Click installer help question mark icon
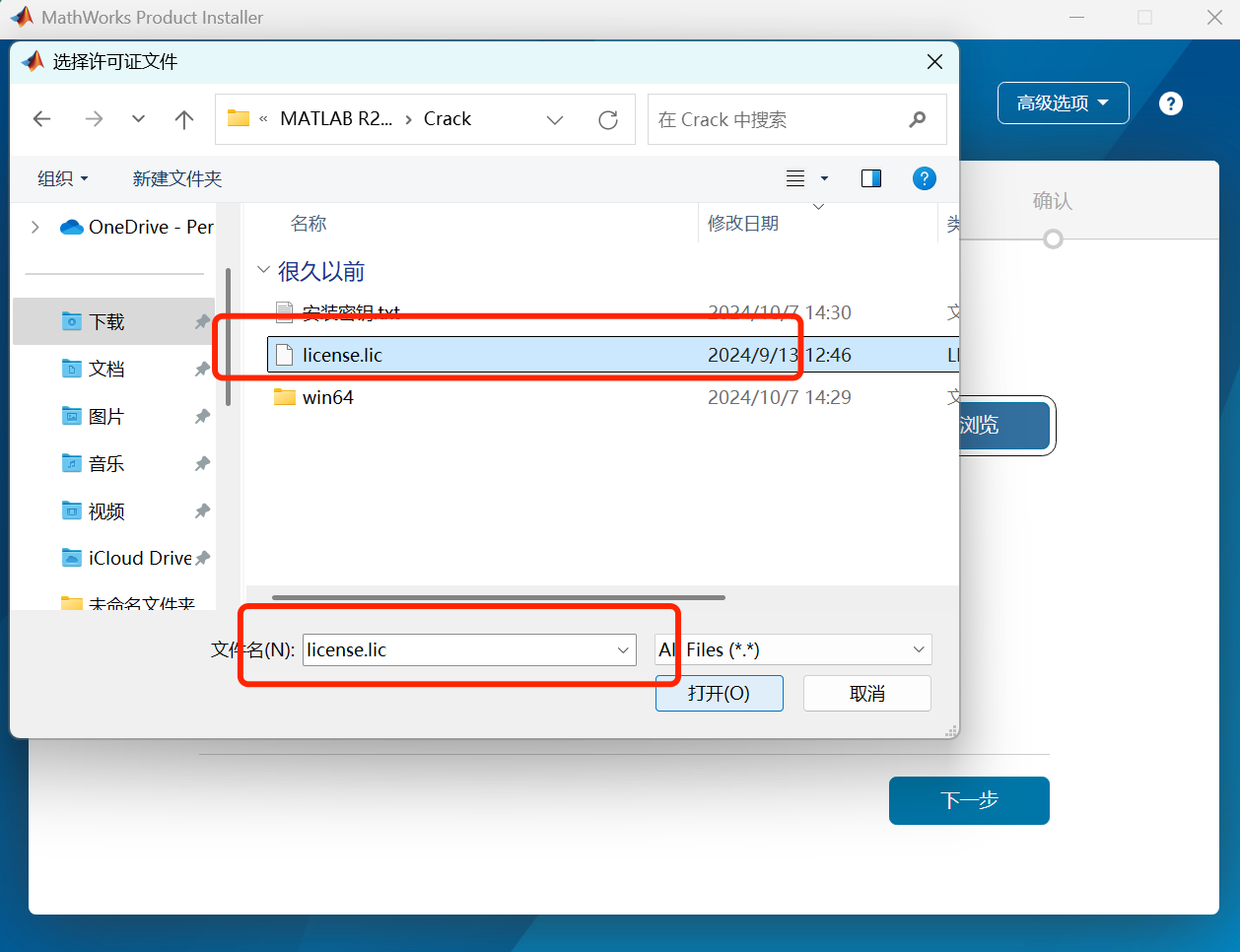The image size is (1240, 952). click(1171, 103)
